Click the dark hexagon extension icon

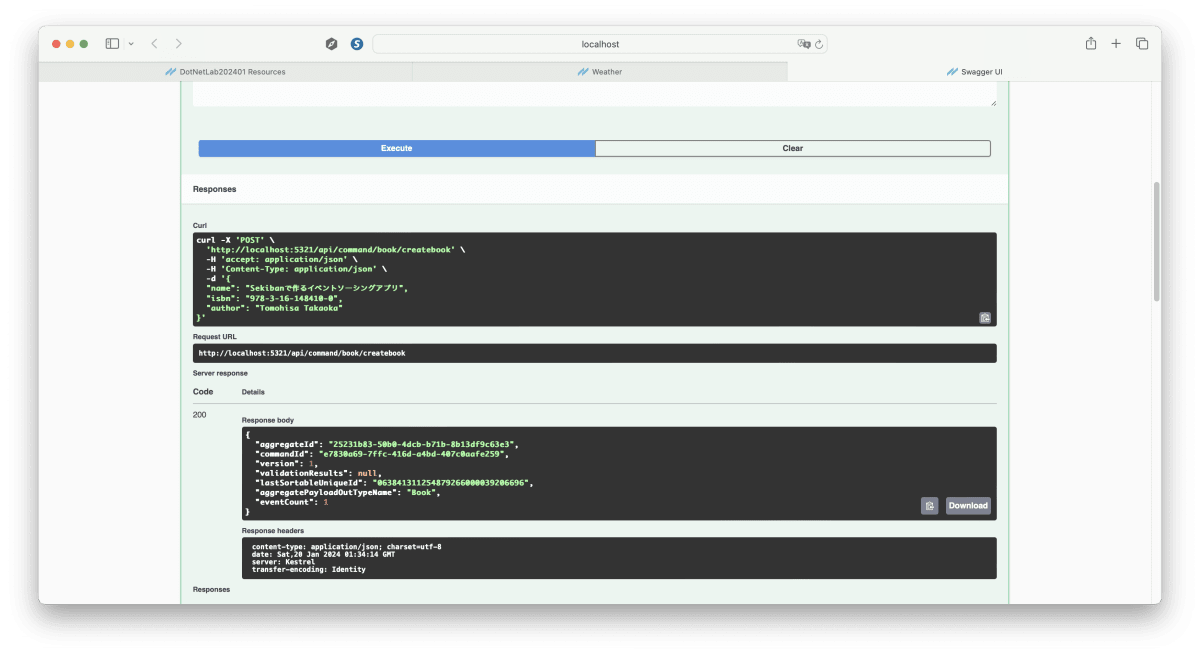tap(332, 44)
